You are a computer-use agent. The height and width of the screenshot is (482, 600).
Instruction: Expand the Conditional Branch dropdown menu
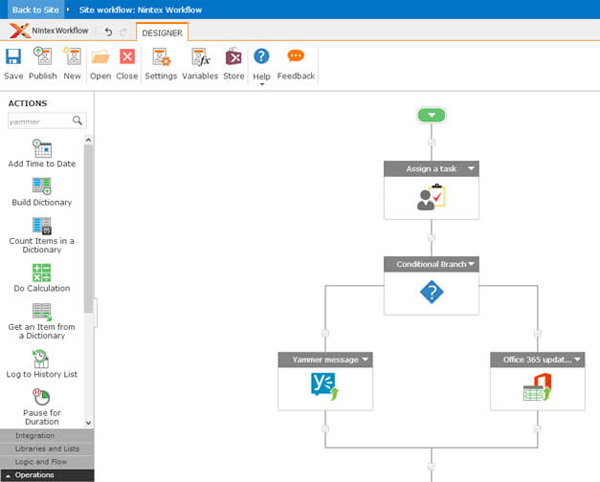[x=471, y=264]
